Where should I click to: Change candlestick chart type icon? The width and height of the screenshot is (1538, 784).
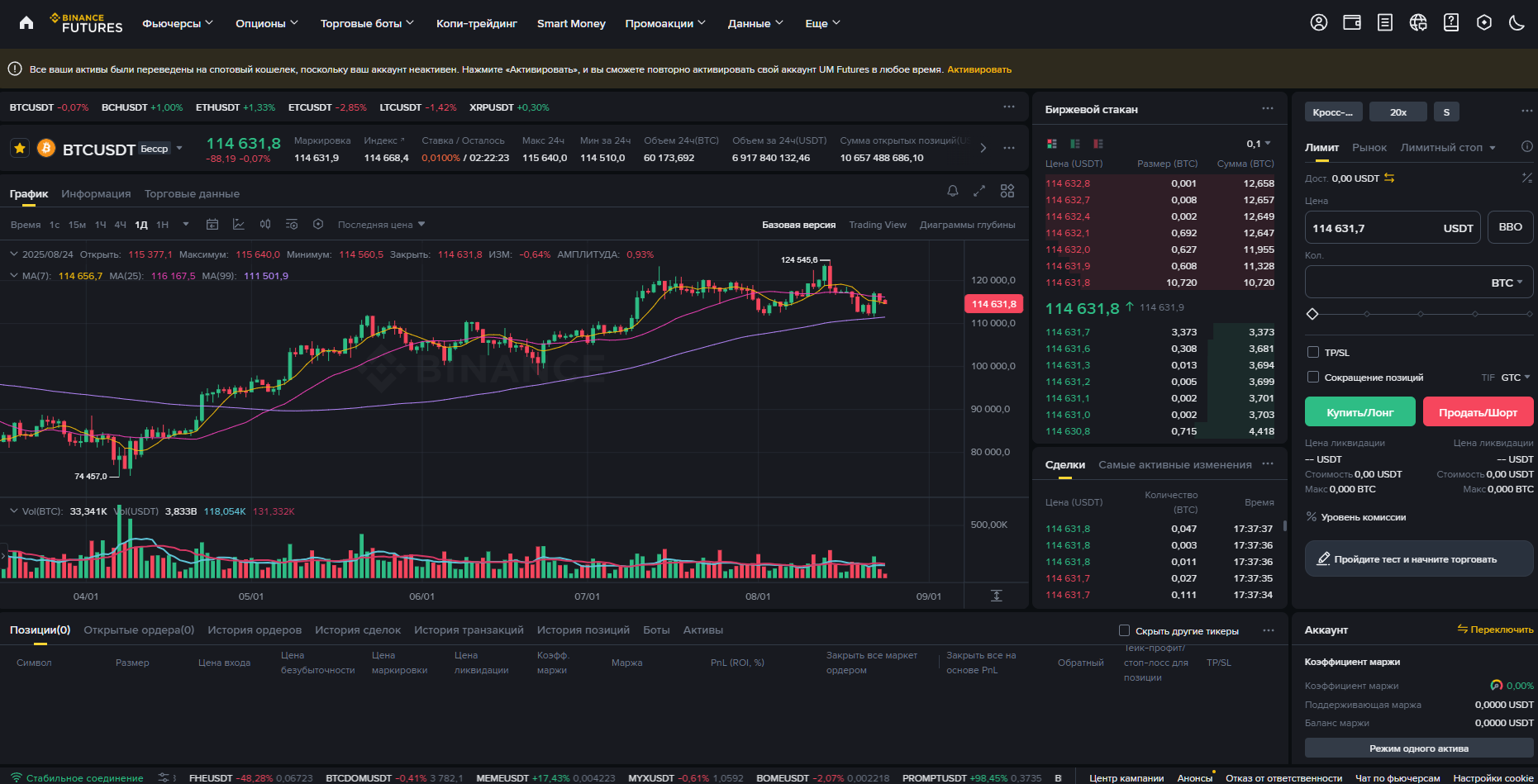[265, 225]
